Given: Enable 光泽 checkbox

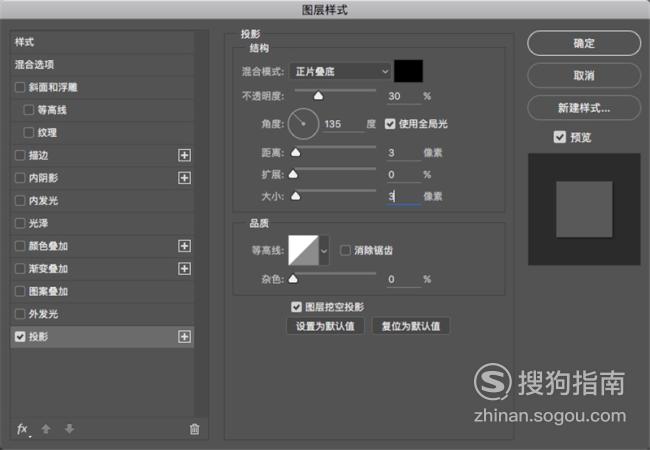Looking at the screenshot, I should (19, 223).
